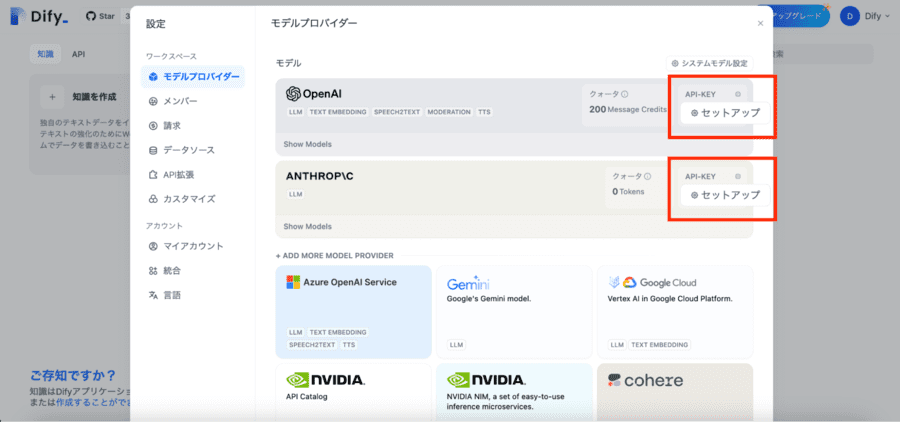Click Anthropic quota info icon
Viewport: 900px width, 422px height.
[648, 176]
